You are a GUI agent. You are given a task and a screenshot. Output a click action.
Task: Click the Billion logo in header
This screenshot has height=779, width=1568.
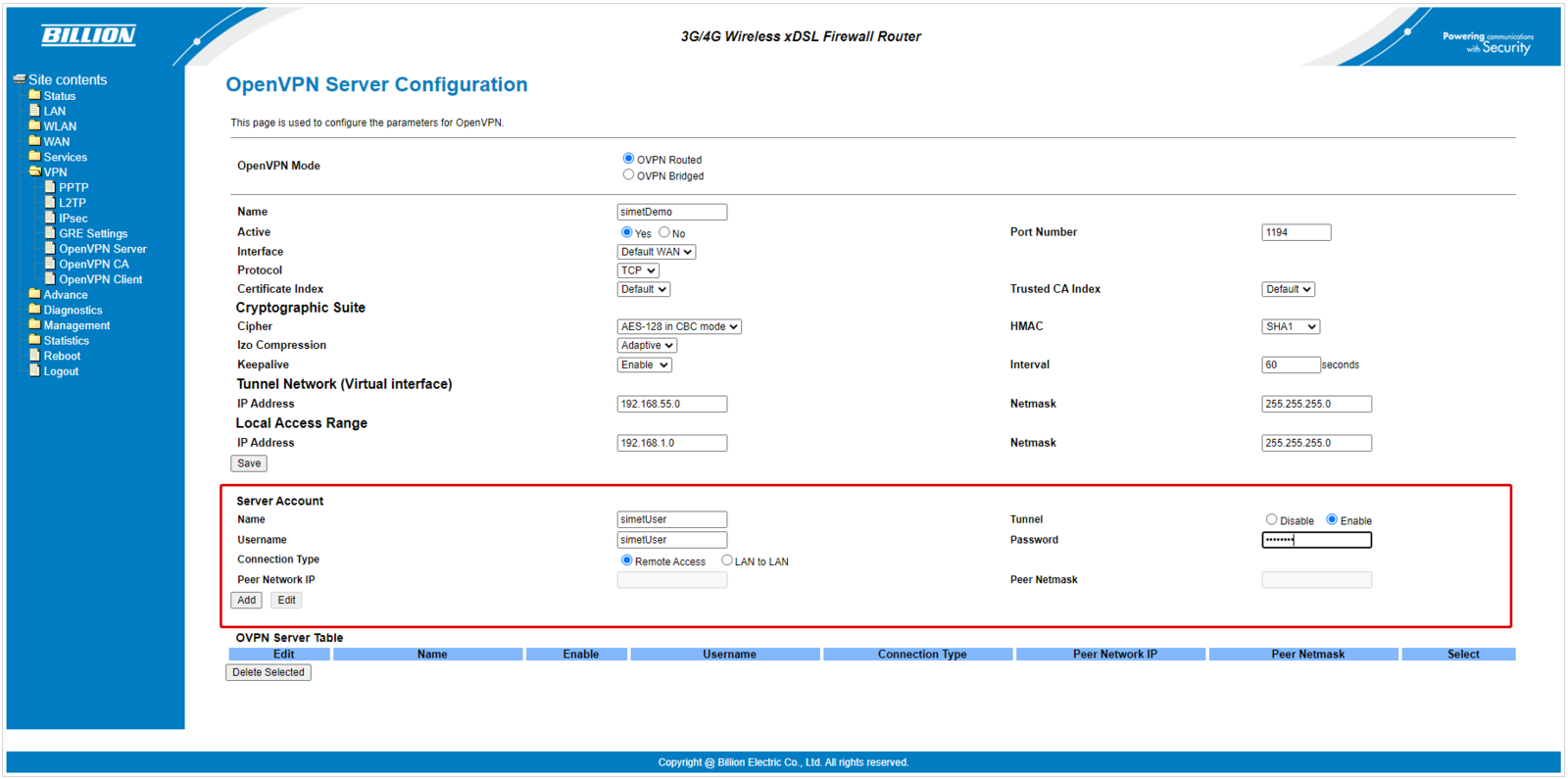[88, 35]
